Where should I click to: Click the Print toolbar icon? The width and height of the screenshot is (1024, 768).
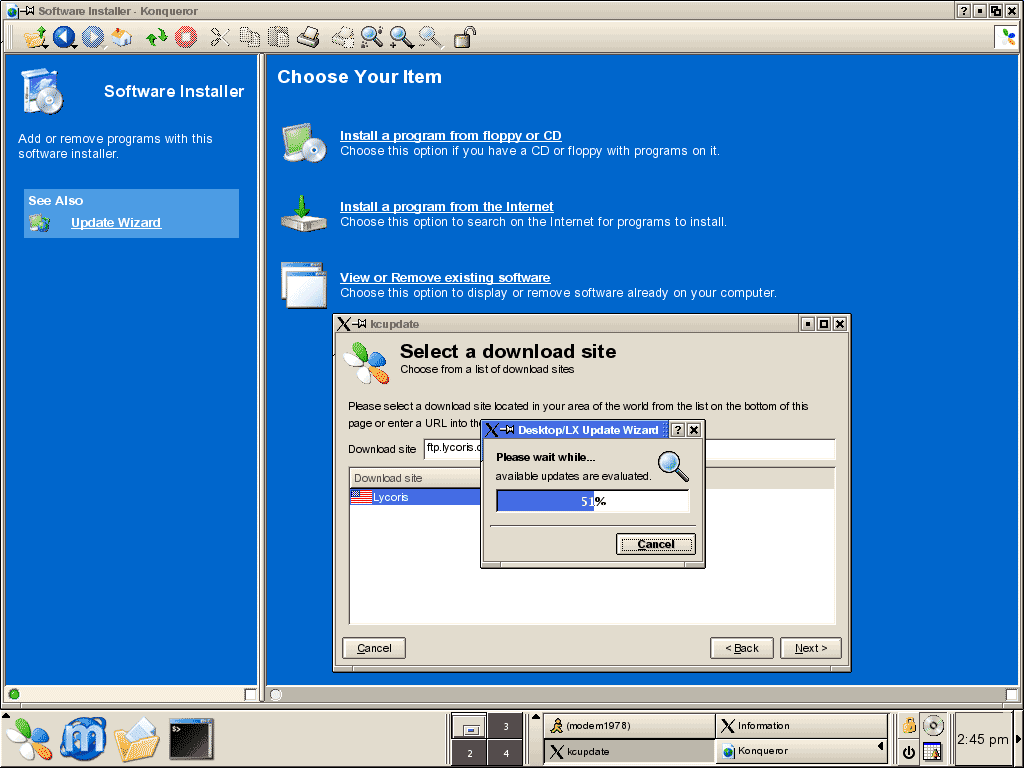click(x=308, y=38)
